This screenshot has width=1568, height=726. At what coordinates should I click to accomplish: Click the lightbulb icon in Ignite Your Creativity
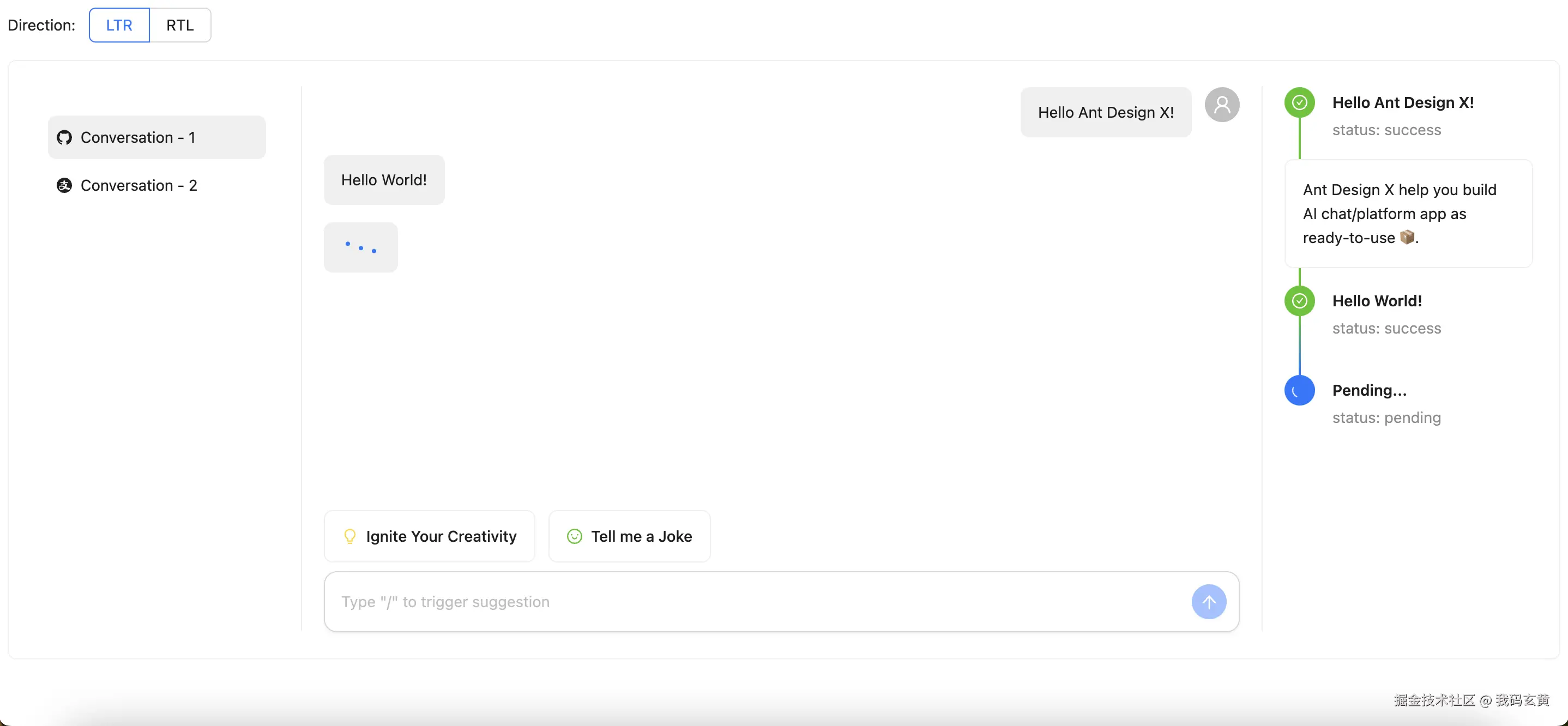click(x=350, y=536)
